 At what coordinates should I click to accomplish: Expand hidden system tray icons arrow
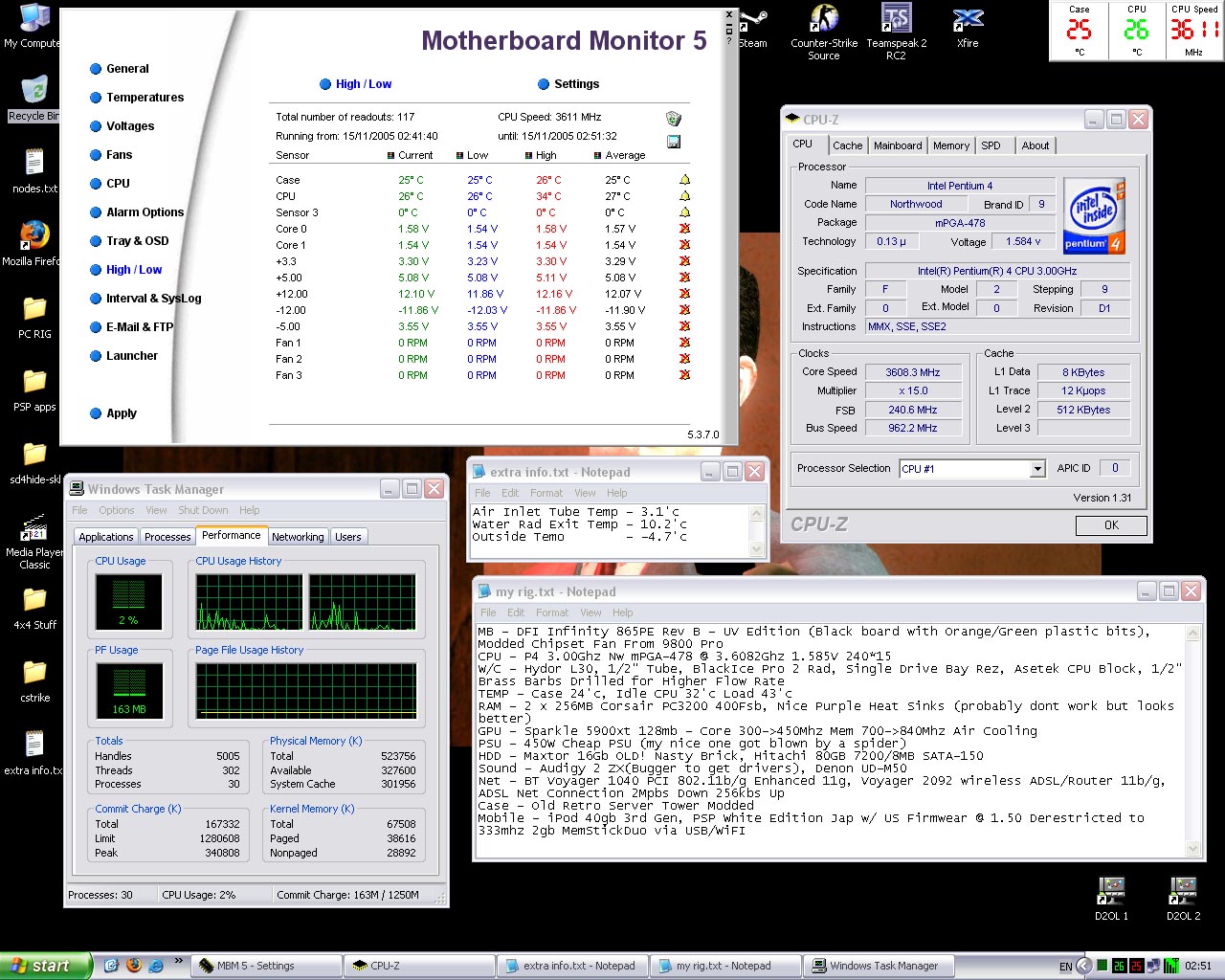(1086, 966)
